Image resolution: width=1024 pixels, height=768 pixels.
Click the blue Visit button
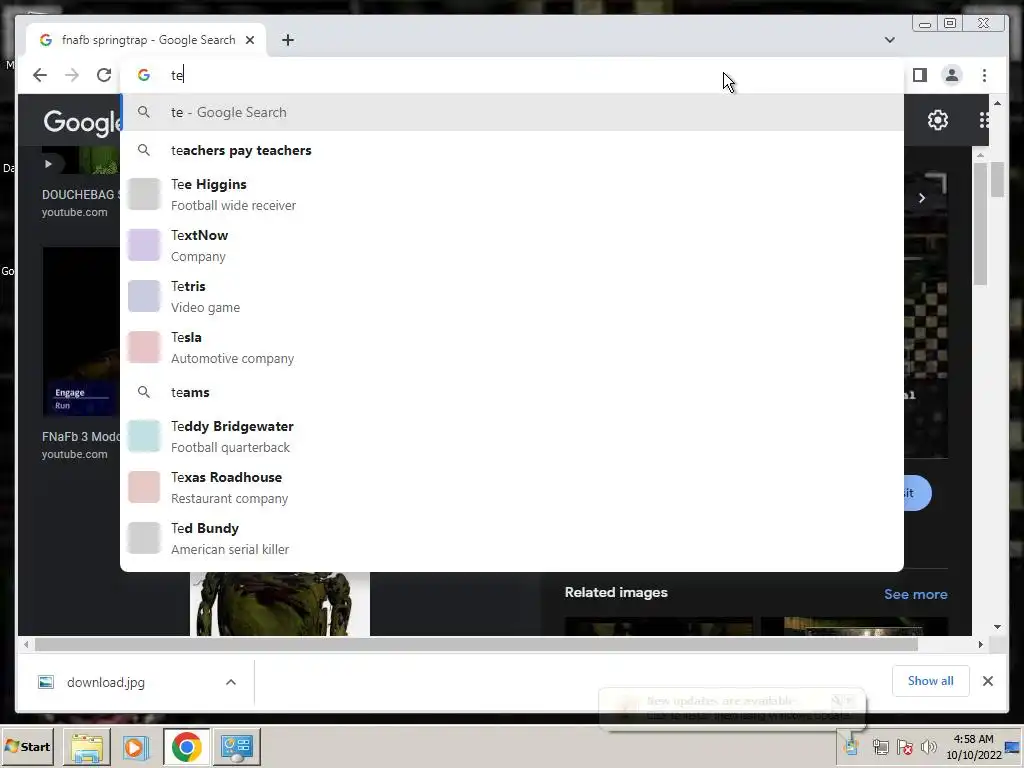917,493
